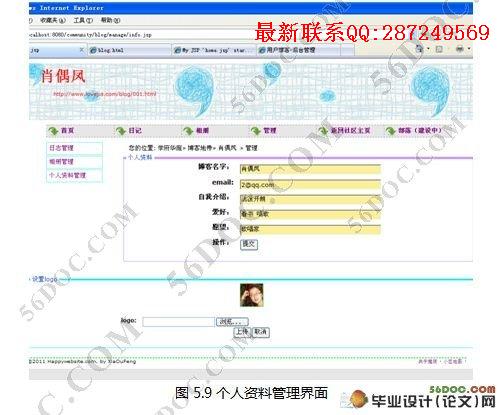Go to 相册 in the navigation bar

202,131
